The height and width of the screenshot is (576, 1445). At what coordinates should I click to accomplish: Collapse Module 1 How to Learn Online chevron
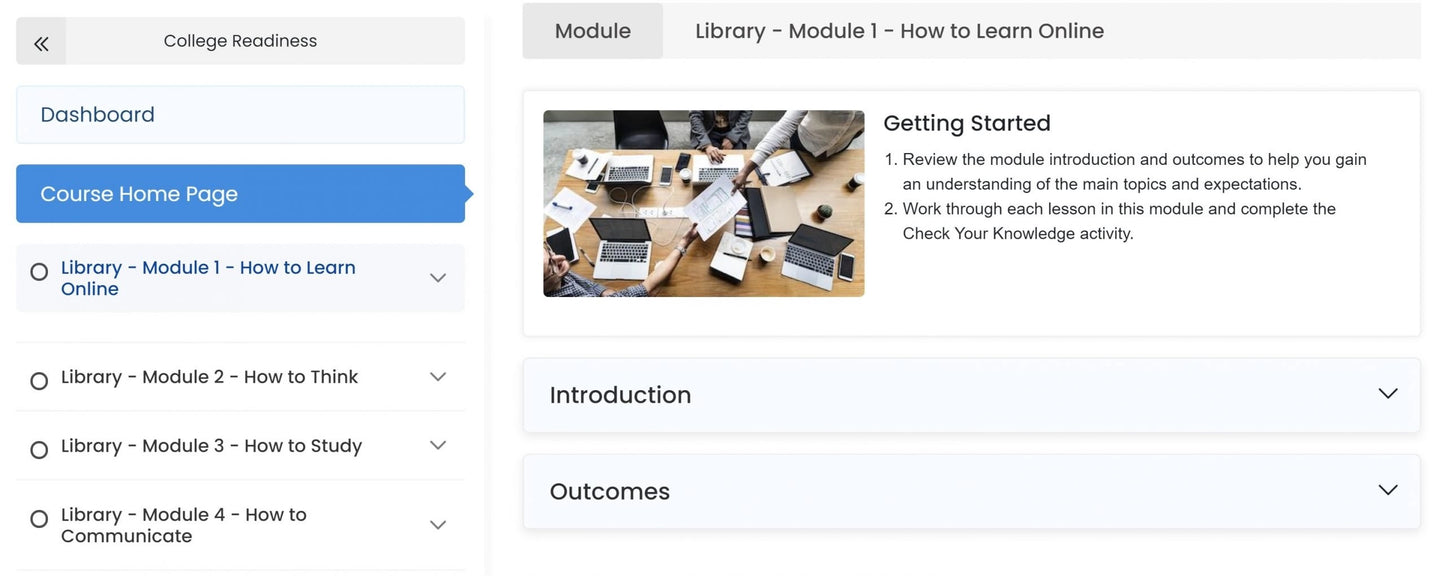pyautogui.click(x=437, y=278)
